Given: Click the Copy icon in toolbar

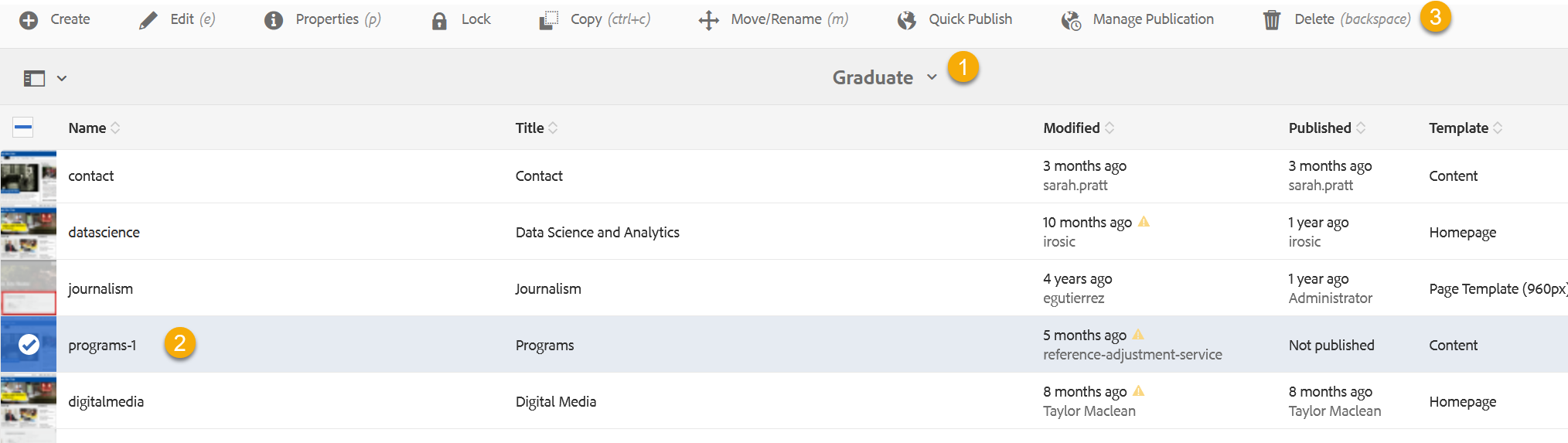Looking at the screenshot, I should tap(548, 20).
